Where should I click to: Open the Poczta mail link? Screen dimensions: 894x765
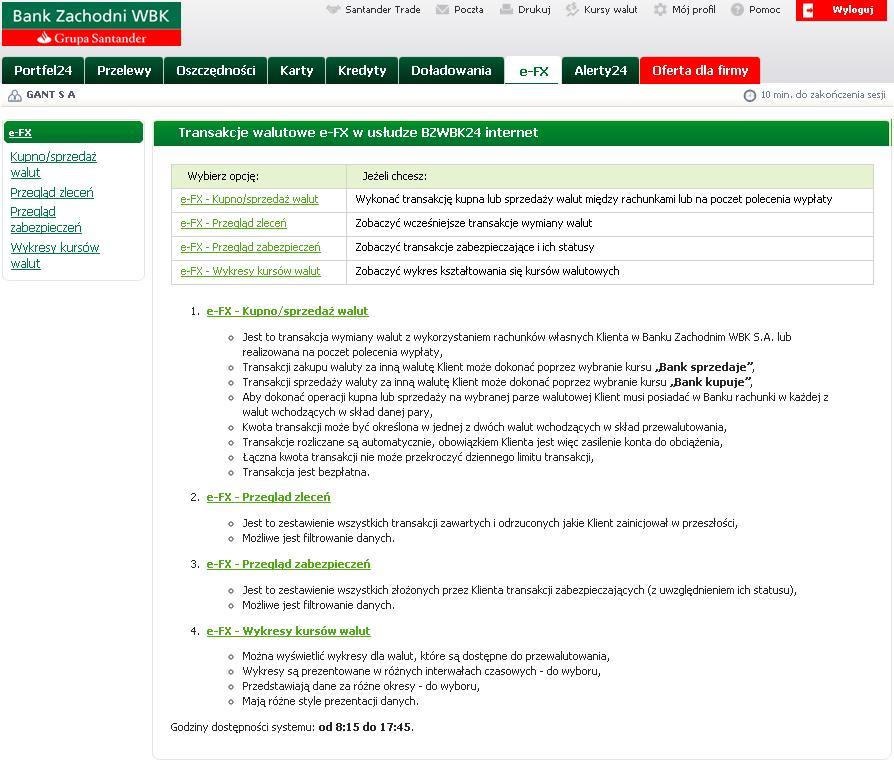tap(469, 10)
